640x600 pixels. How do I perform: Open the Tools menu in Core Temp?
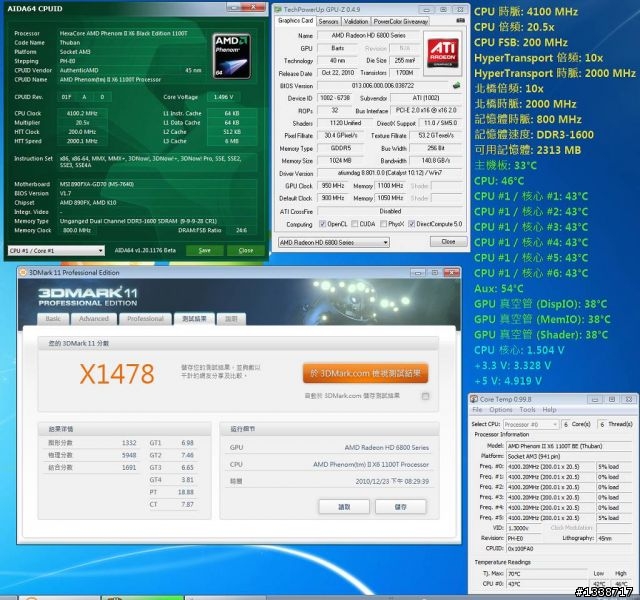527,409
